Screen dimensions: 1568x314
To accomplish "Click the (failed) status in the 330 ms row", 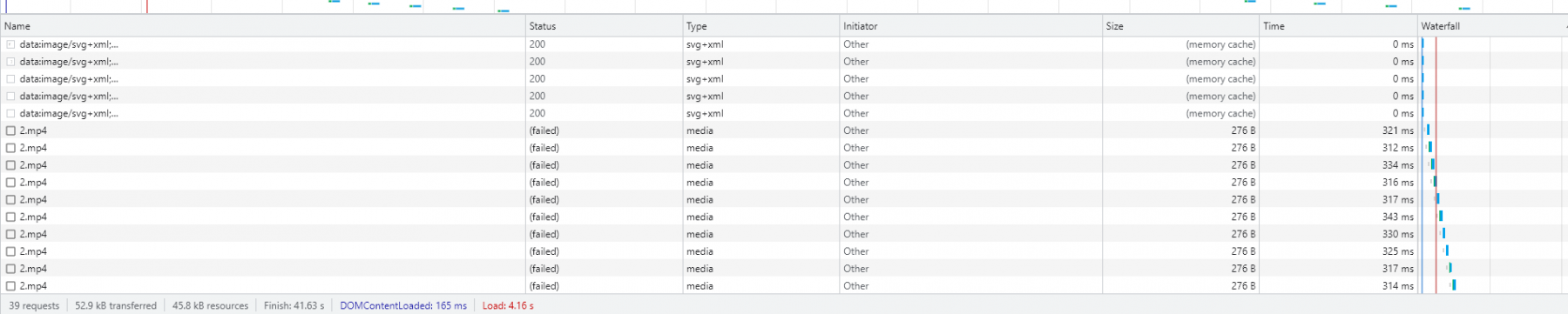I will [544, 234].
